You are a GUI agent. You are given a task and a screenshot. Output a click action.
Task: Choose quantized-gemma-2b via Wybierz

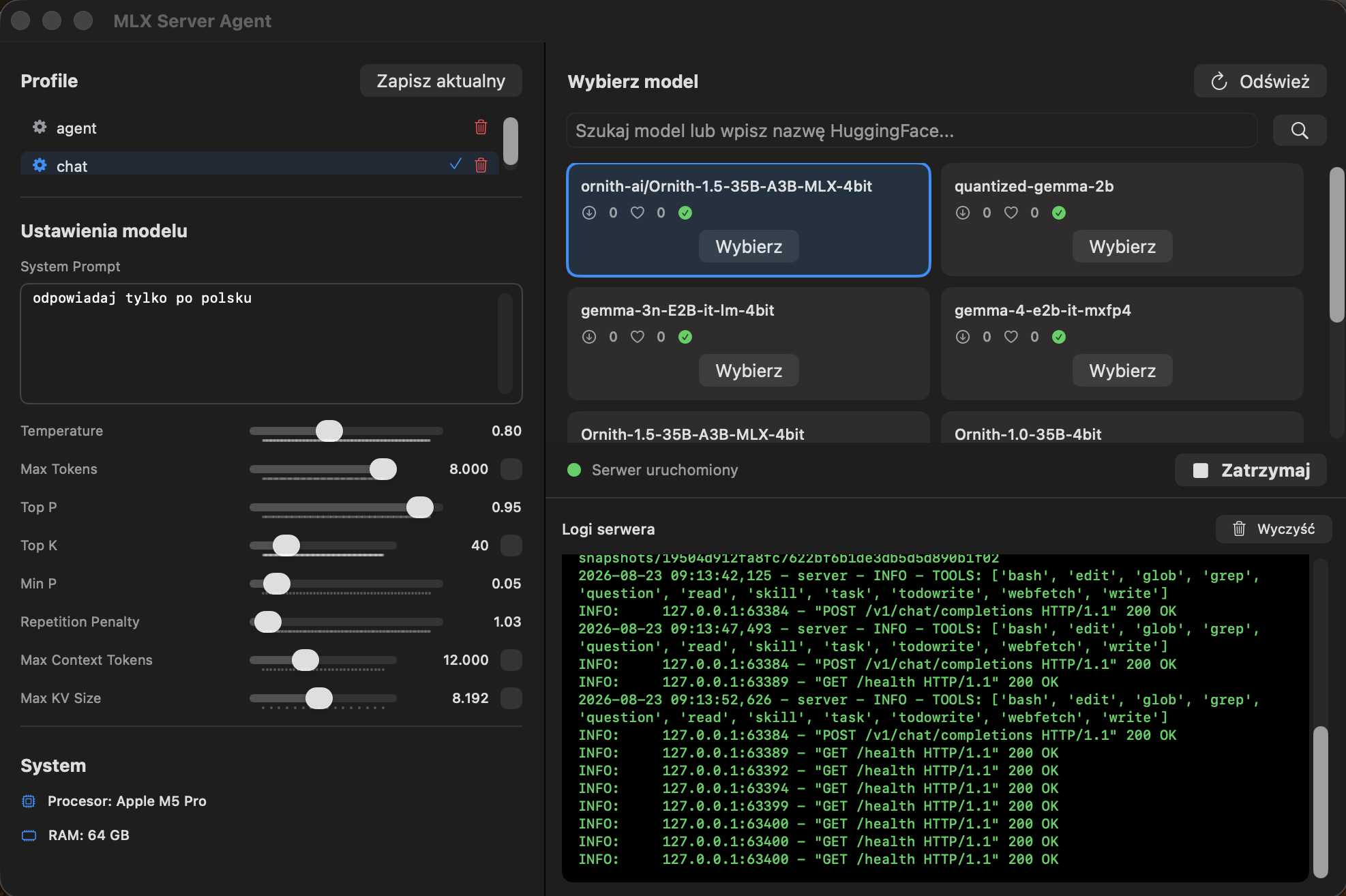tap(1122, 246)
